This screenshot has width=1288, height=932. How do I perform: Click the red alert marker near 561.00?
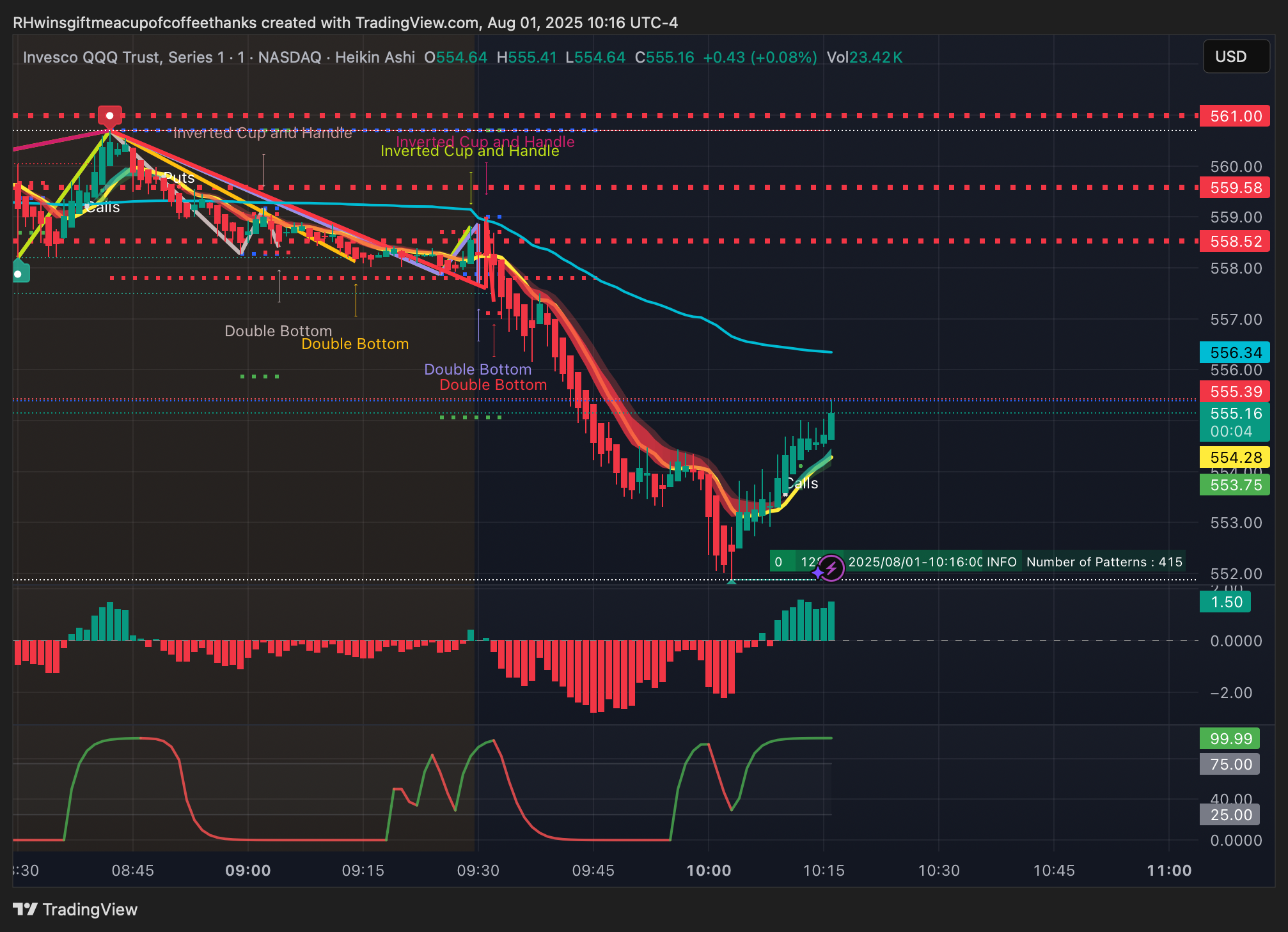[x=110, y=116]
